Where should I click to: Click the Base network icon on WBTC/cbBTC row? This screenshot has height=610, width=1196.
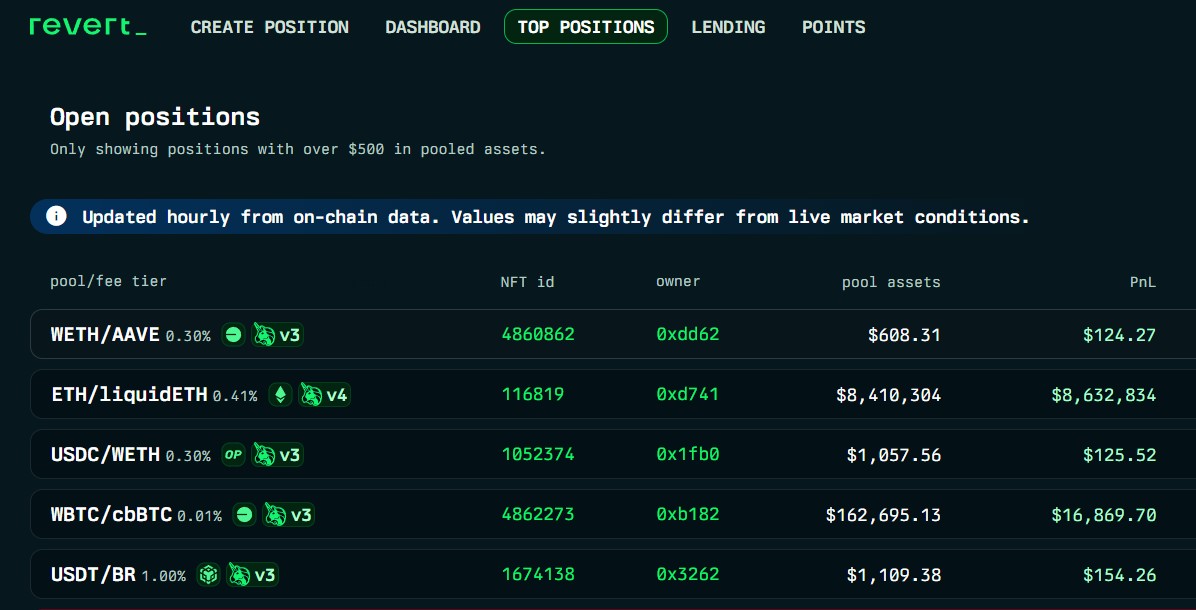tap(244, 515)
